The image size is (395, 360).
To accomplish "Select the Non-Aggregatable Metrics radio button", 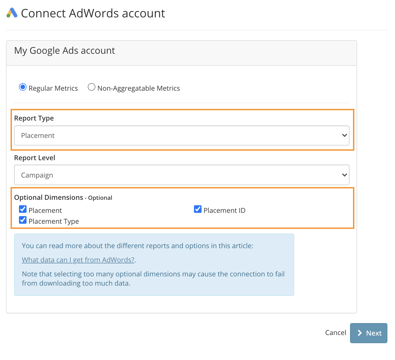I will tap(91, 87).
